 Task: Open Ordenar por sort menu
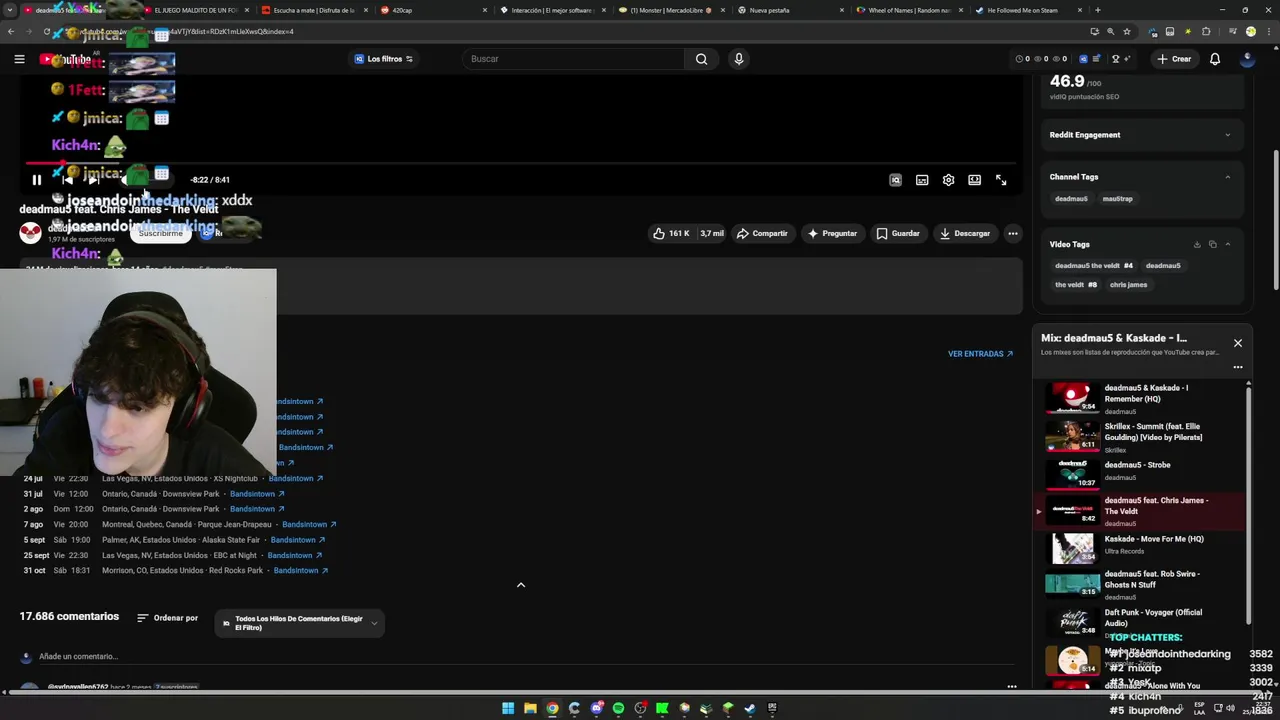[x=167, y=618]
